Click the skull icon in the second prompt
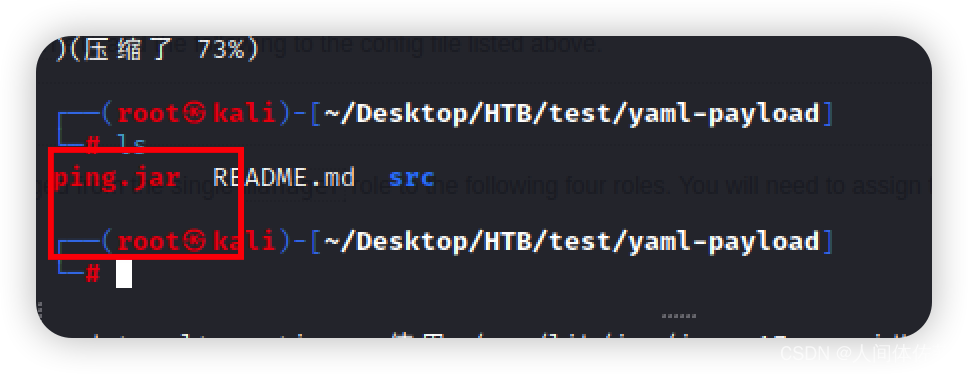Viewport: 968px width, 374px height. tap(195, 241)
